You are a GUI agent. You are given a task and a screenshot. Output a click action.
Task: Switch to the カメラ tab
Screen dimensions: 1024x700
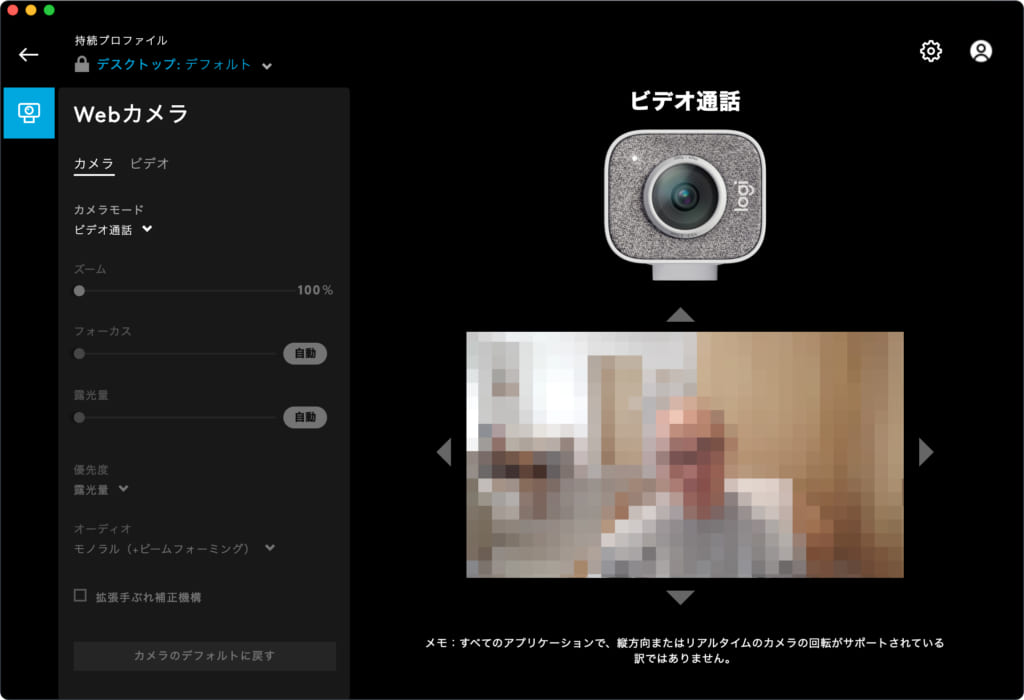93,163
